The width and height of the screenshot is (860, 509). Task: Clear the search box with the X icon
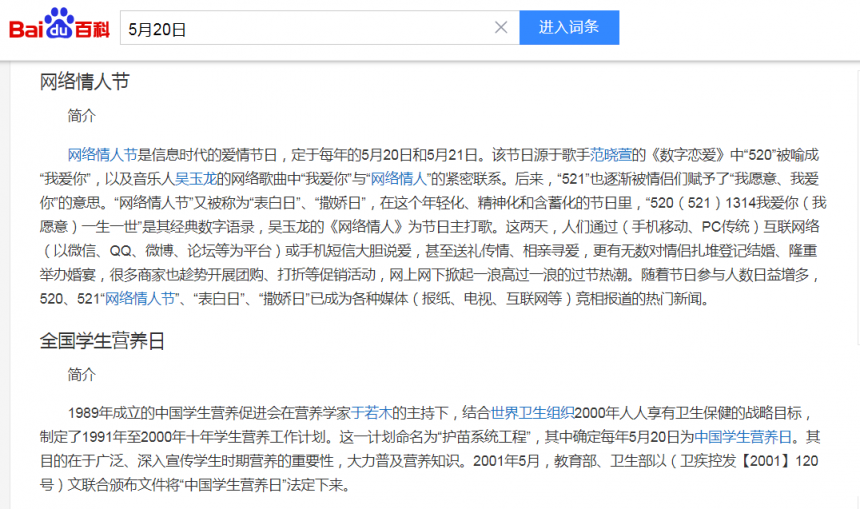501,28
